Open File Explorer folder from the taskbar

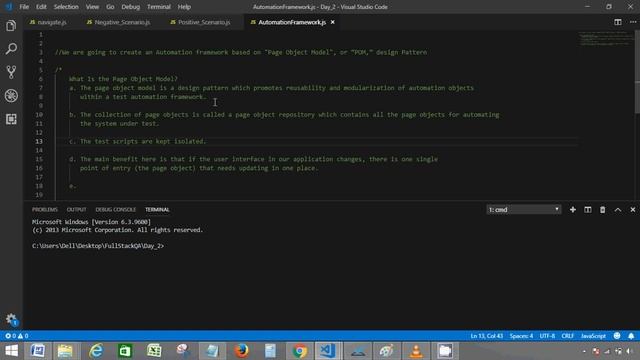pos(65,351)
